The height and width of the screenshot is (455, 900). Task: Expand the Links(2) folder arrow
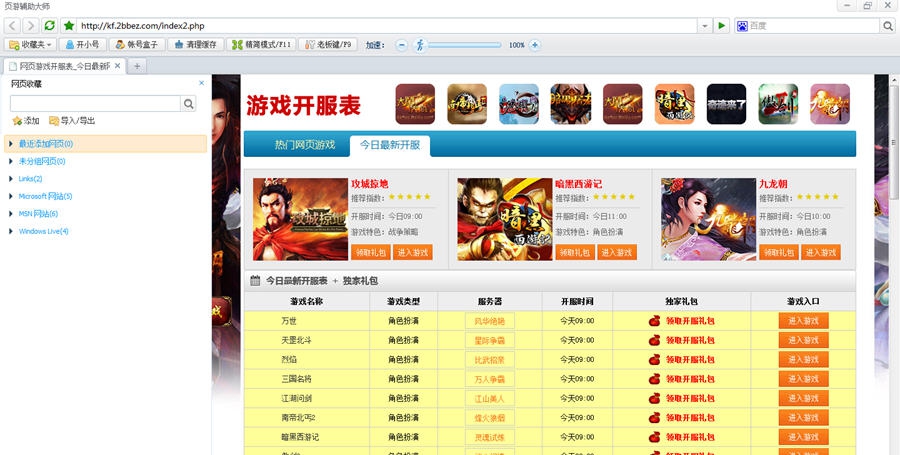tap(11, 179)
